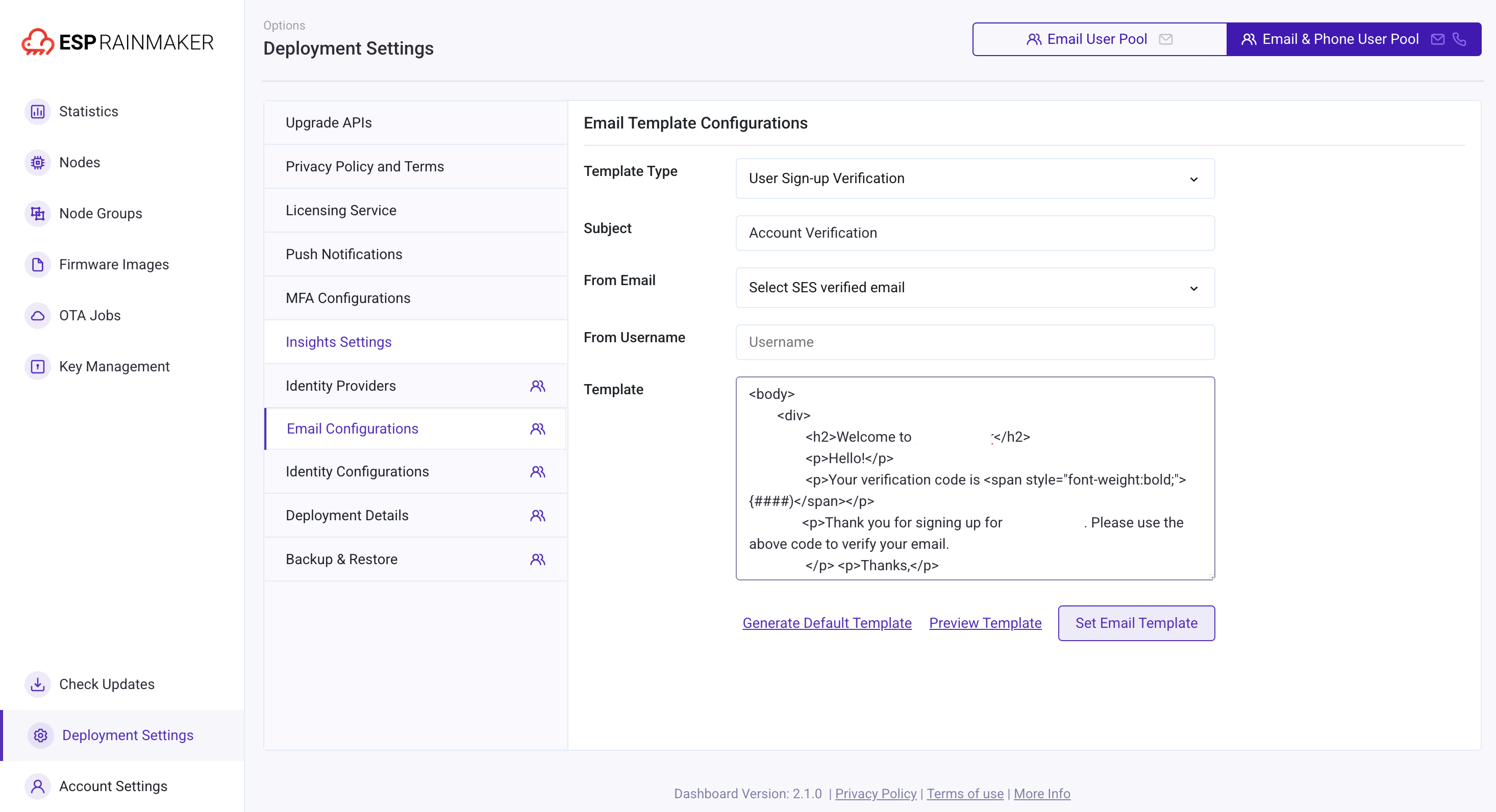The width and height of the screenshot is (1496, 812).
Task: Switch to Identity Providers settings
Action: point(340,386)
